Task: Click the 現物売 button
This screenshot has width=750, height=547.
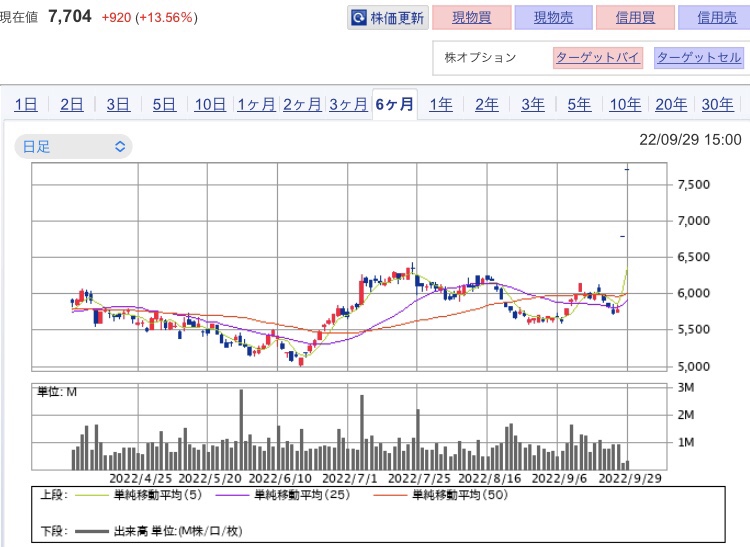Action: (x=553, y=18)
